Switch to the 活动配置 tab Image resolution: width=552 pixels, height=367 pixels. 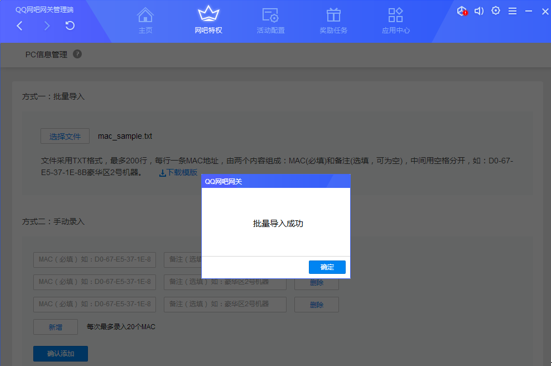(270, 20)
